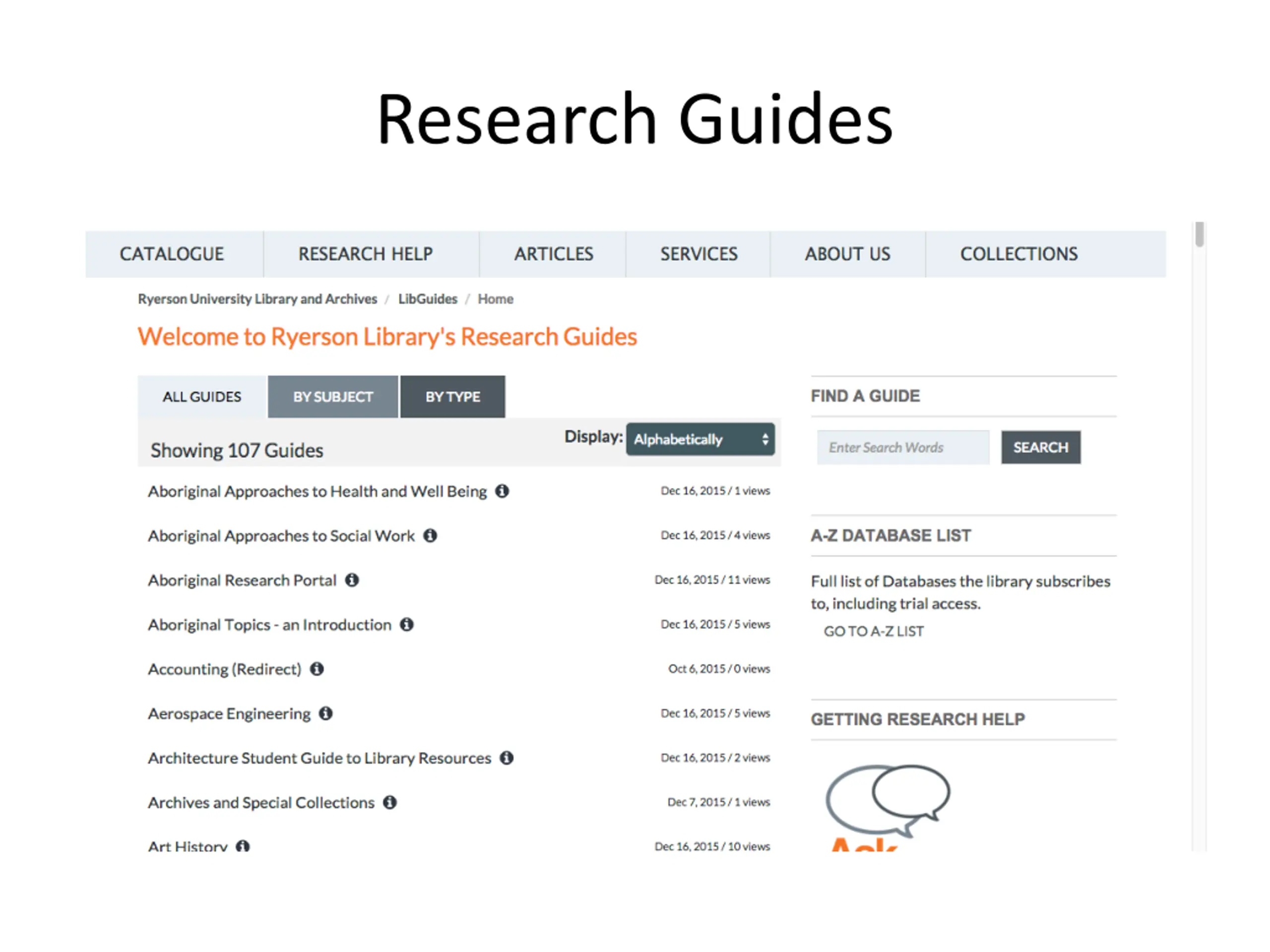Go to the LibGuides breadcrumb link
The width and height of the screenshot is (1270, 952).
(x=428, y=299)
